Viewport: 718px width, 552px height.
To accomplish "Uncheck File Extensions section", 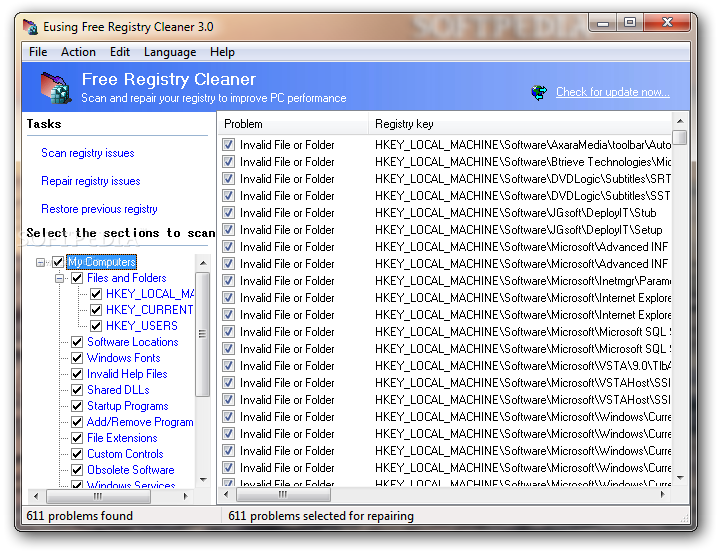I will tap(77, 438).
